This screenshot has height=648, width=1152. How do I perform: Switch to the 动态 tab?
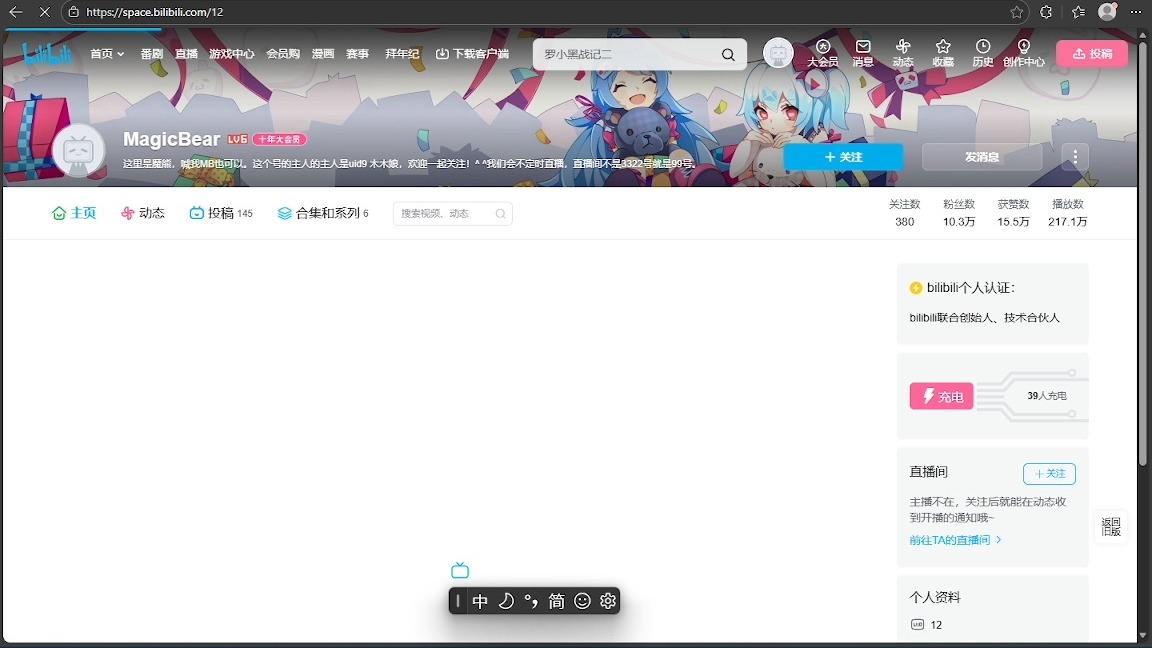[x=143, y=213]
